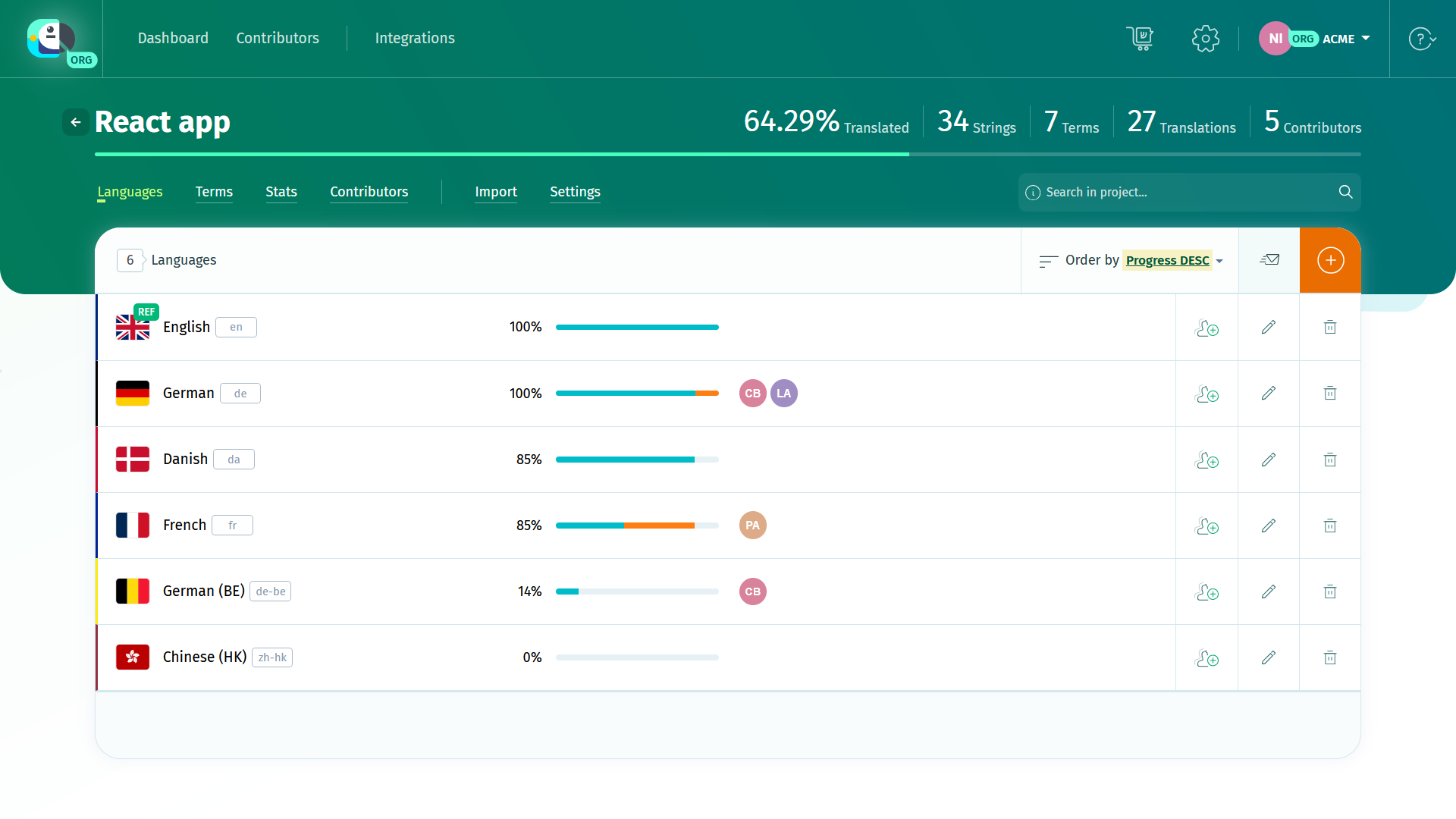Click the zh-hk language code badge
Viewport: 1456px width, 819px height.
click(272, 657)
